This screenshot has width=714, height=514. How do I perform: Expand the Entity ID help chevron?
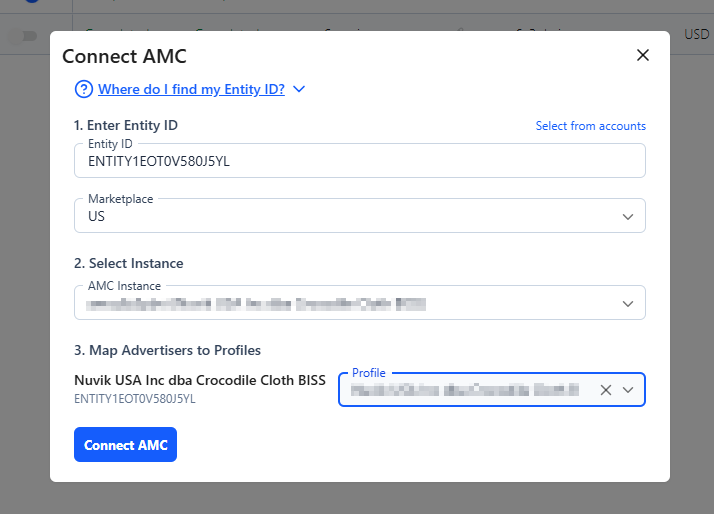click(x=299, y=89)
